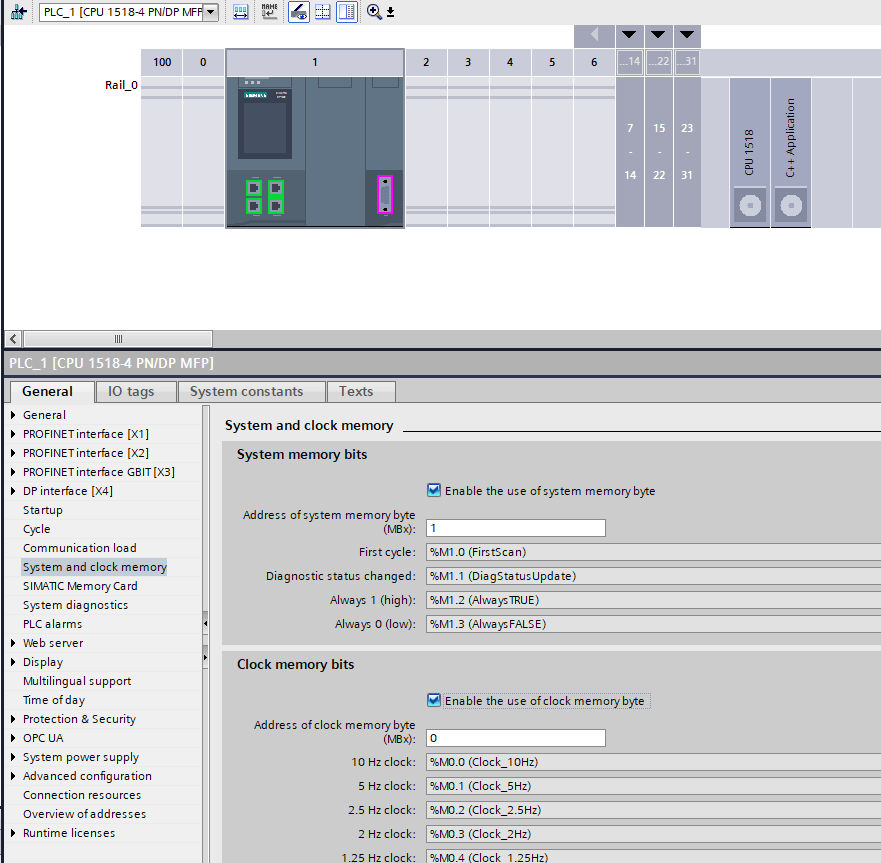
Task: Open Time of day settings
Action: (54, 701)
